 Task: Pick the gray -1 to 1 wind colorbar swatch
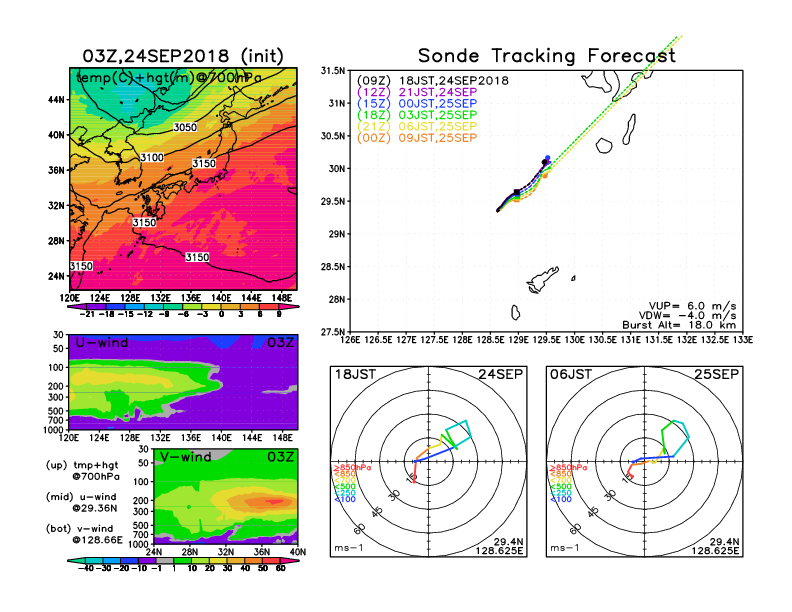tap(165, 560)
